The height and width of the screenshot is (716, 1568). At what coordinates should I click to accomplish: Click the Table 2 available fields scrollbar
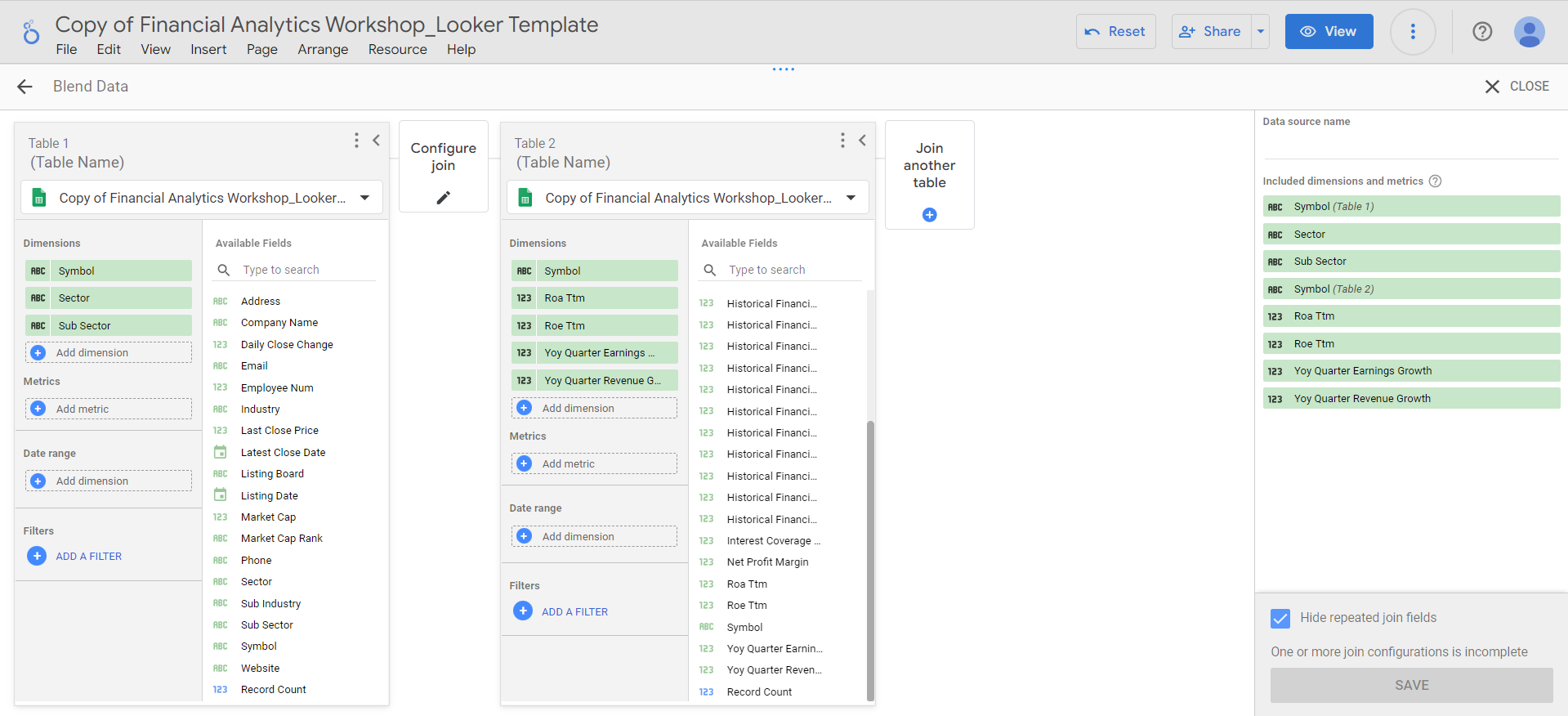870,560
